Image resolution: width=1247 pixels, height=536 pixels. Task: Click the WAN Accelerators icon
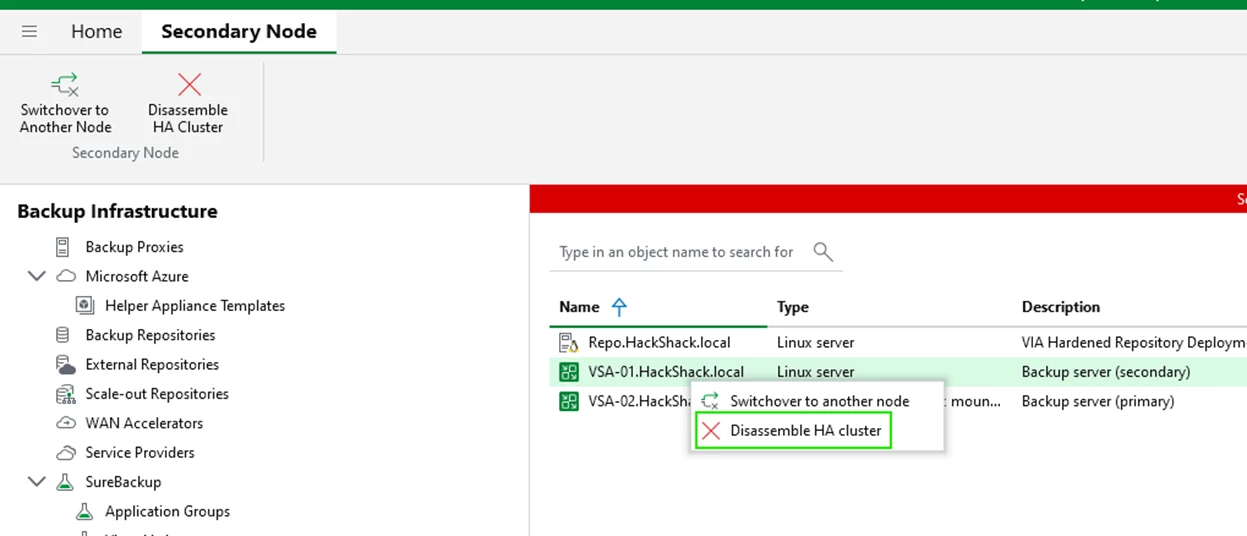(x=66, y=423)
